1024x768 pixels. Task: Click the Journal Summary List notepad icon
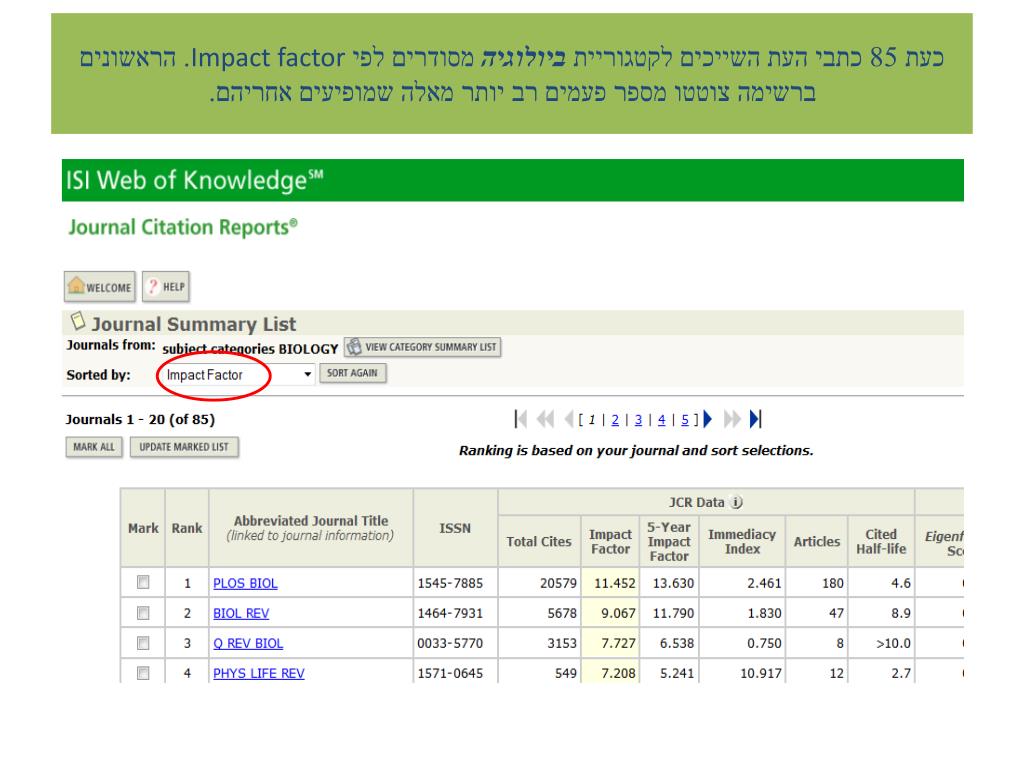78,321
